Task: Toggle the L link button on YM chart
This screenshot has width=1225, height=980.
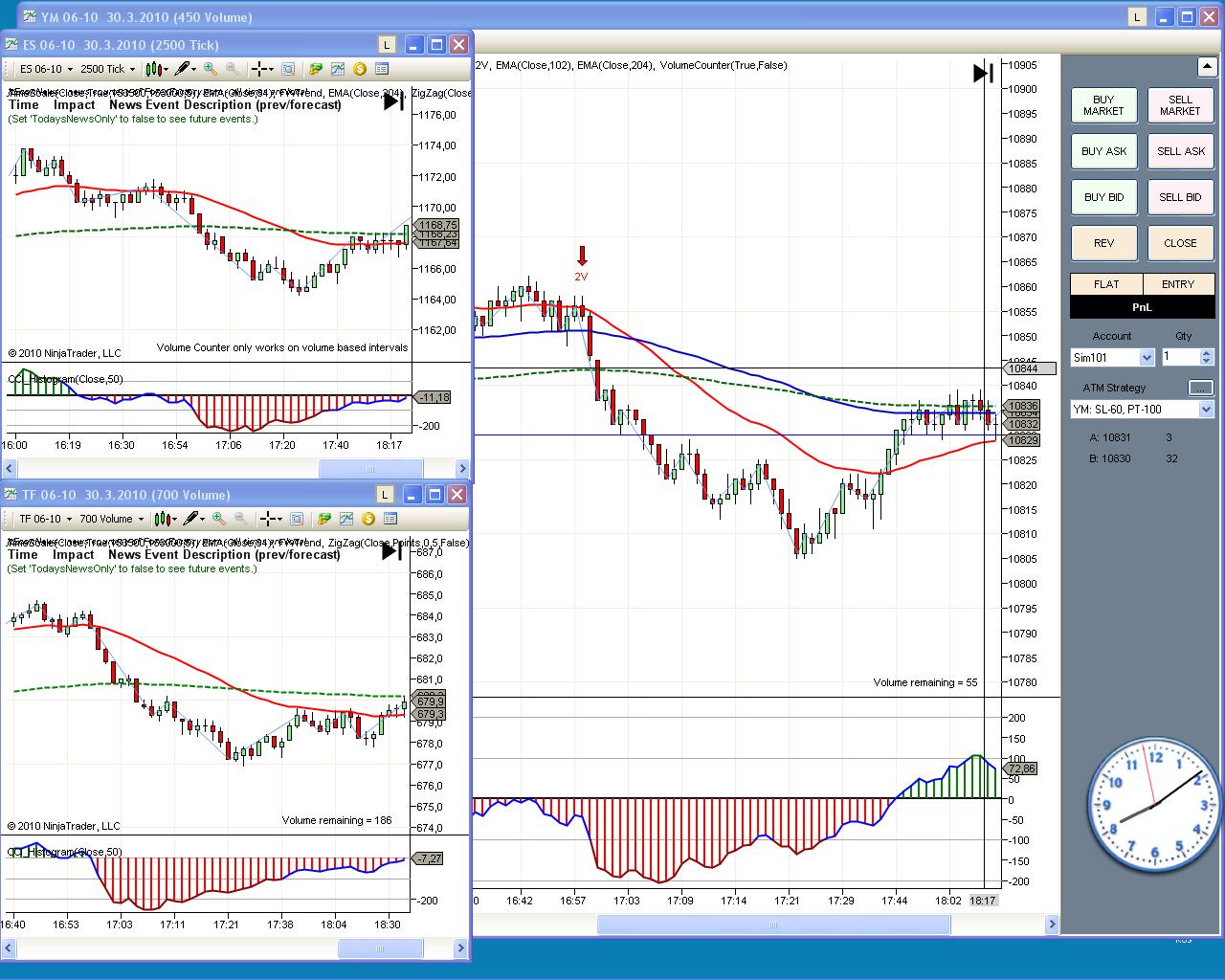Action: pos(1137,17)
